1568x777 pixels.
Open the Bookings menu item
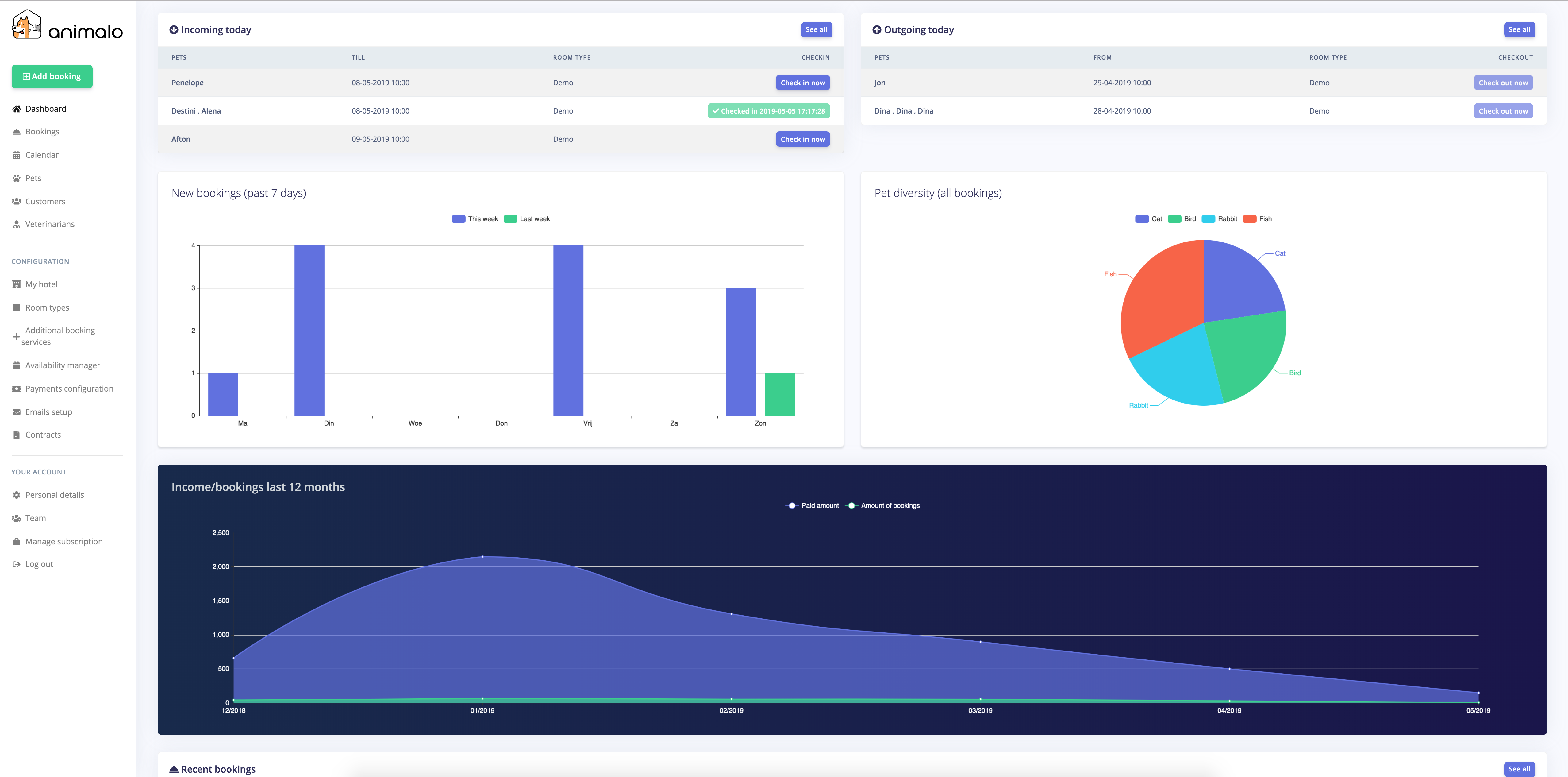click(42, 132)
